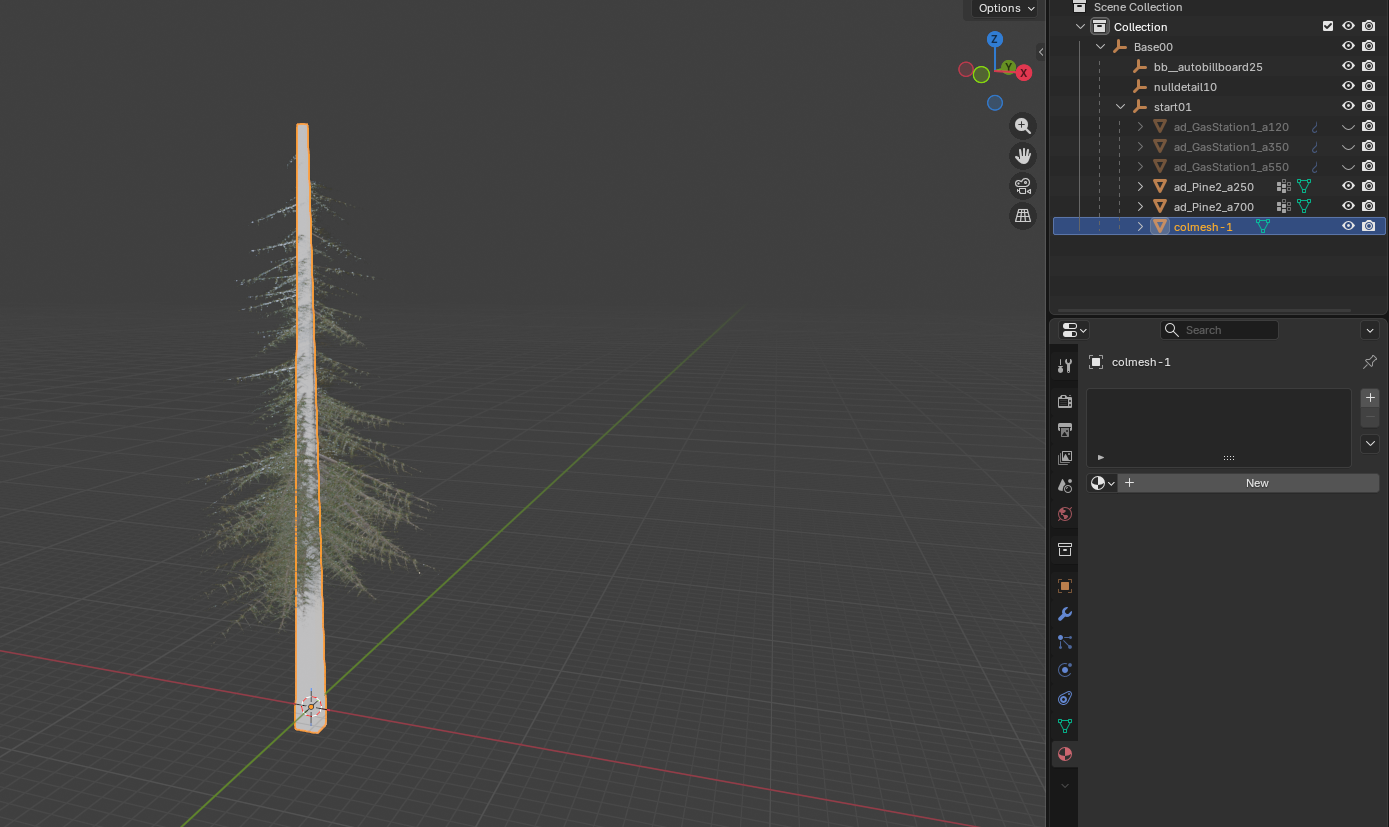Hide ad_Pine2_a250 in the viewport
Image resolution: width=1389 pixels, height=827 pixels.
point(1348,186)
